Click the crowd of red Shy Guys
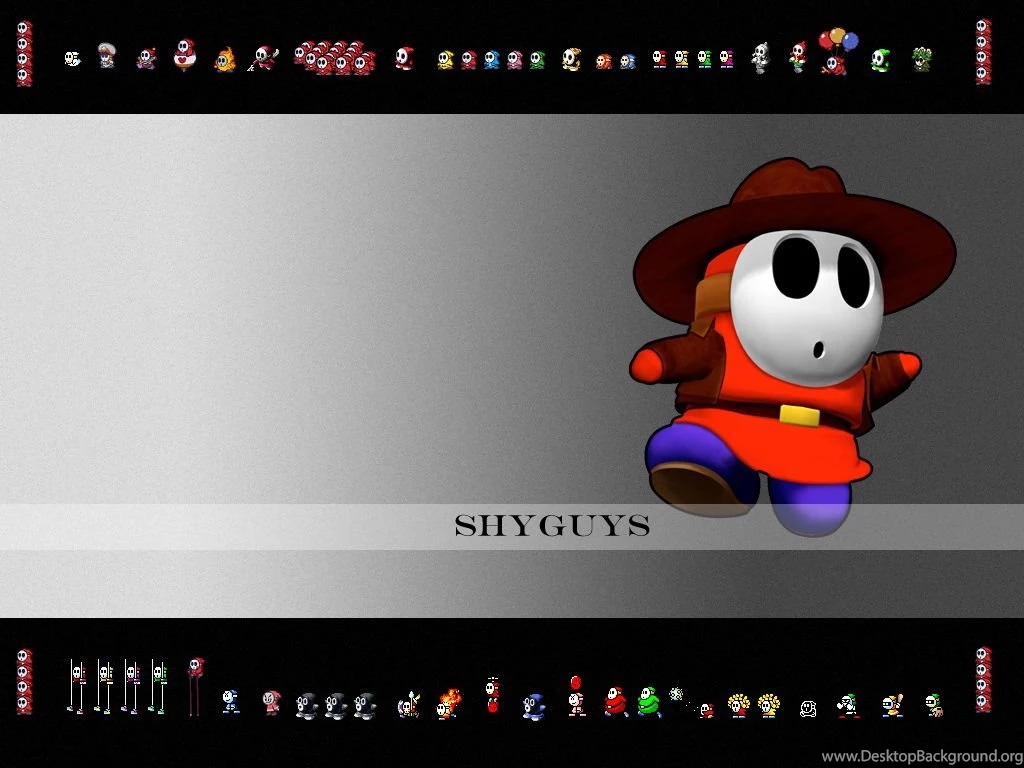 click(334, 57)
